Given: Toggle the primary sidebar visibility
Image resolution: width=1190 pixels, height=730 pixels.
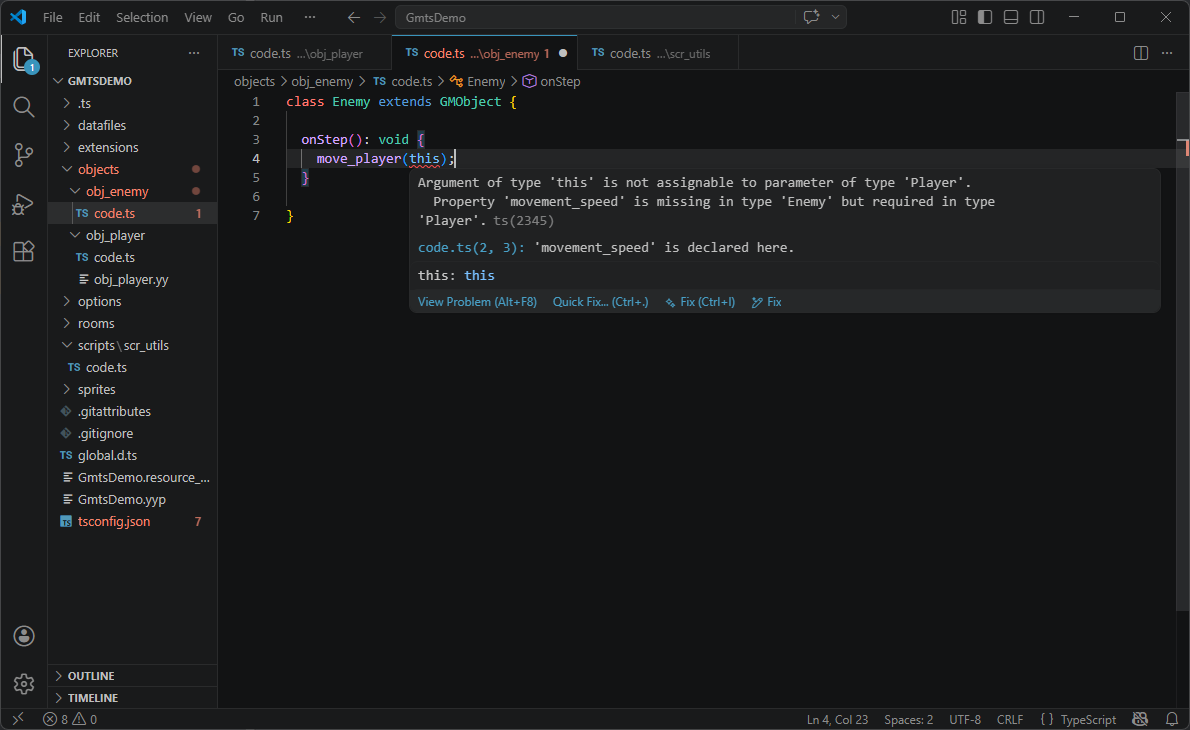Looking at the screenshot, I should tap(985, 17).
